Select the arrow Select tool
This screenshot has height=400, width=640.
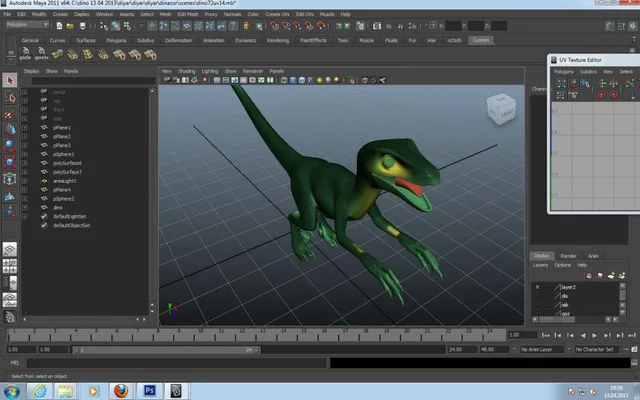[x=10, y=80]
